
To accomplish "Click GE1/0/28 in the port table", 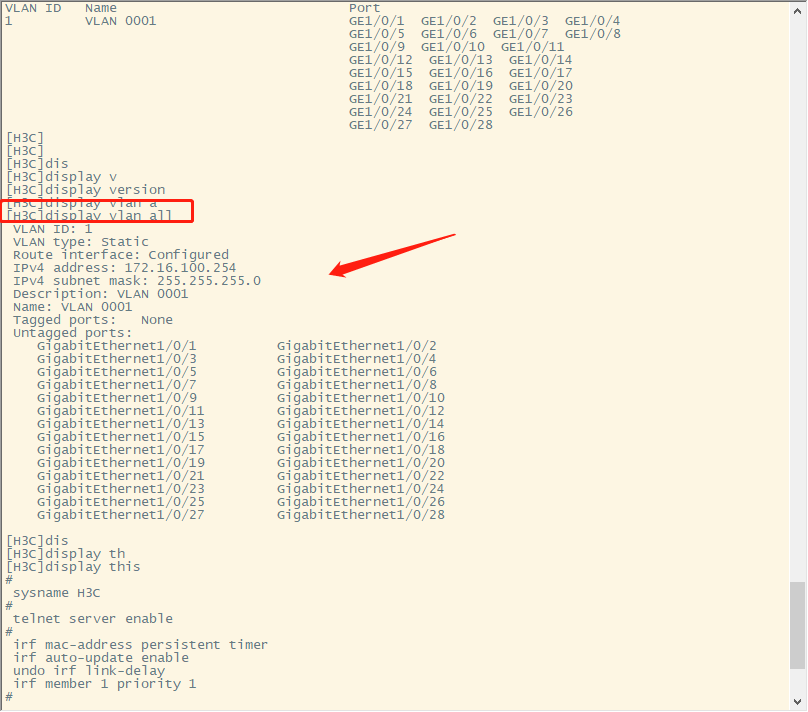I will [x=461, y=125].
